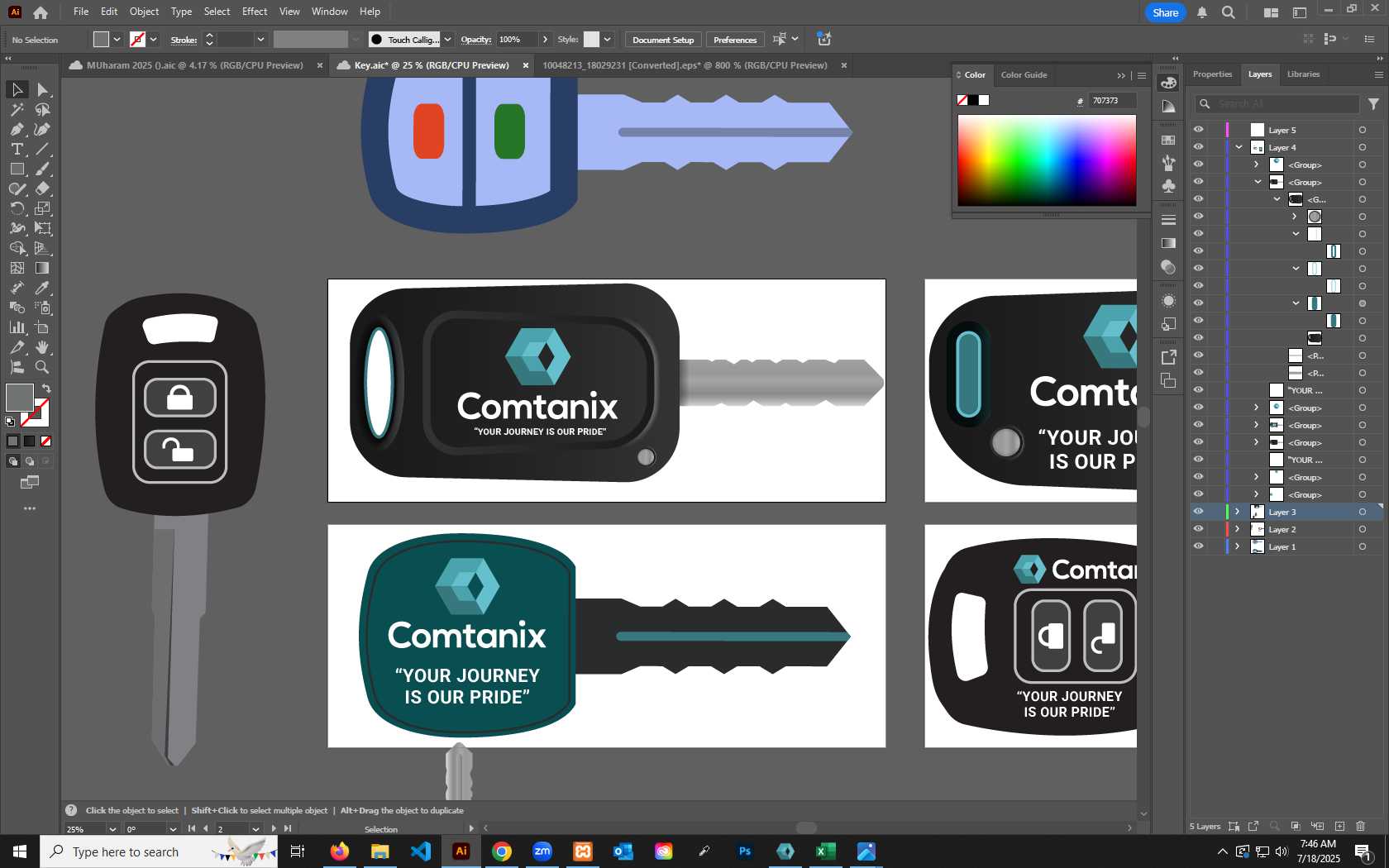Open Preferences button

coord(735,40)
